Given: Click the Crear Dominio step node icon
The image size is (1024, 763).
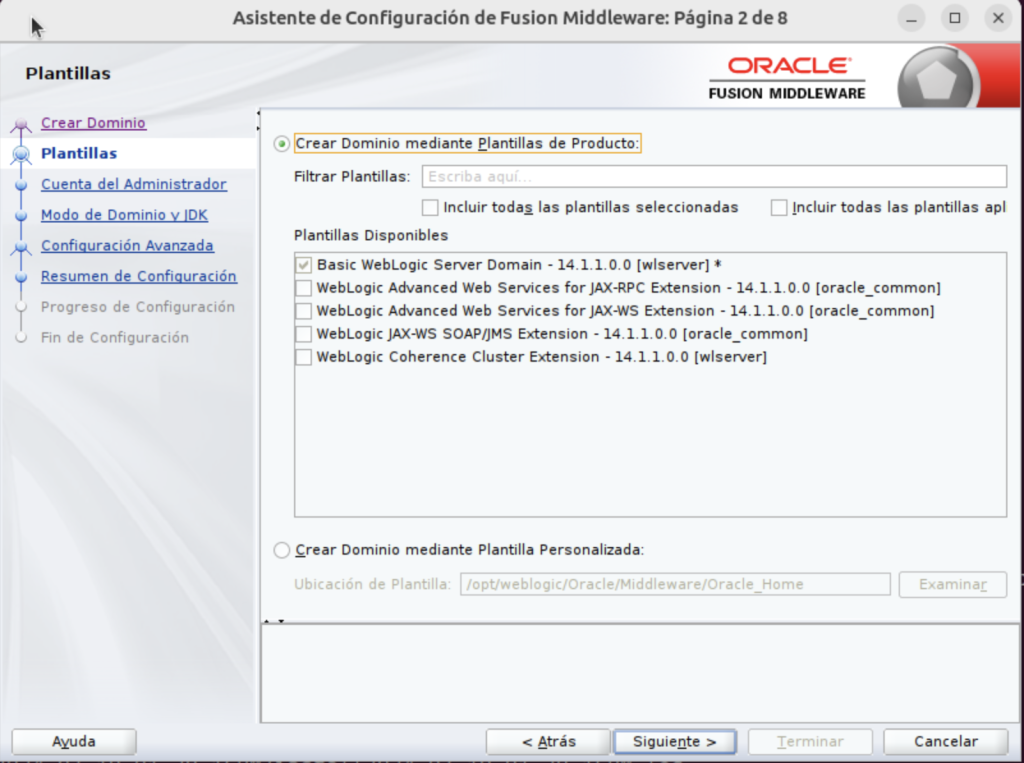Looking at the screenshot, I should coord(22,122).
